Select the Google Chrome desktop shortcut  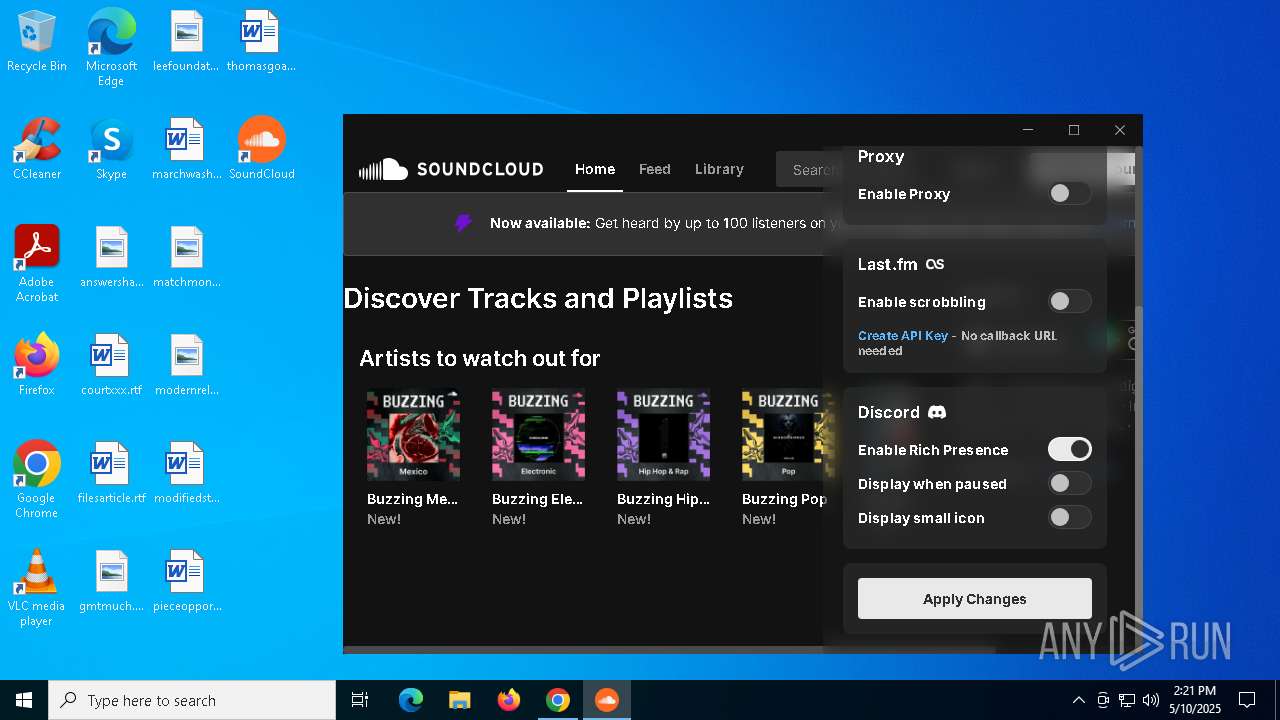[x=37, y=480]
